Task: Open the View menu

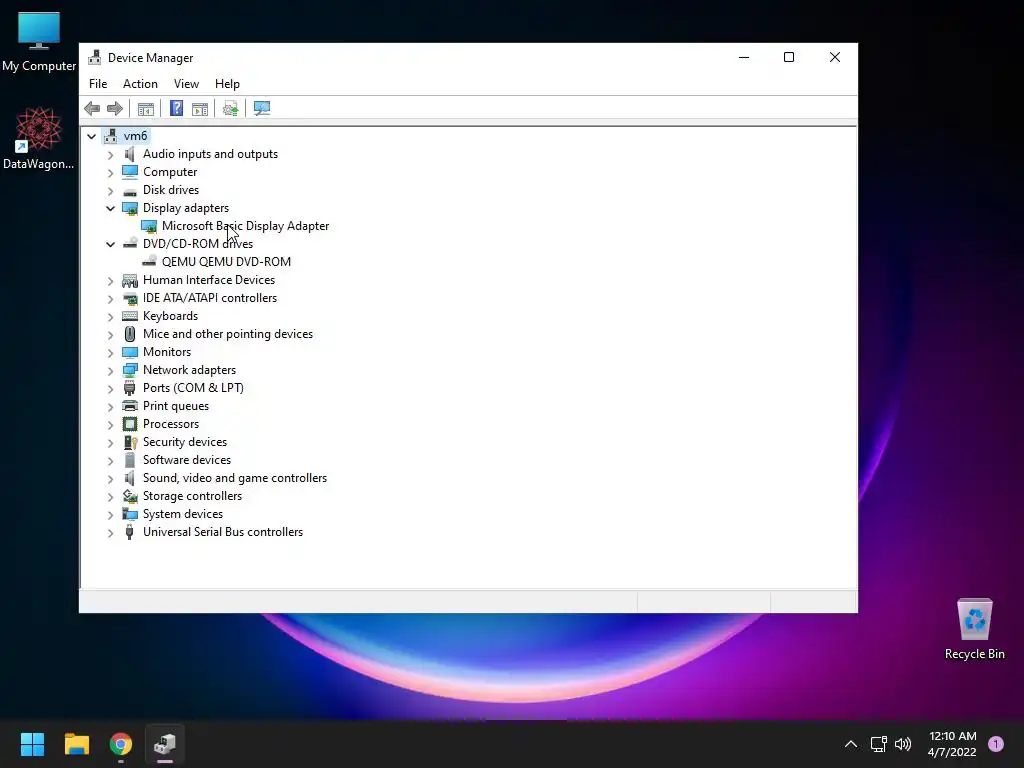Action: click(186, 84)
